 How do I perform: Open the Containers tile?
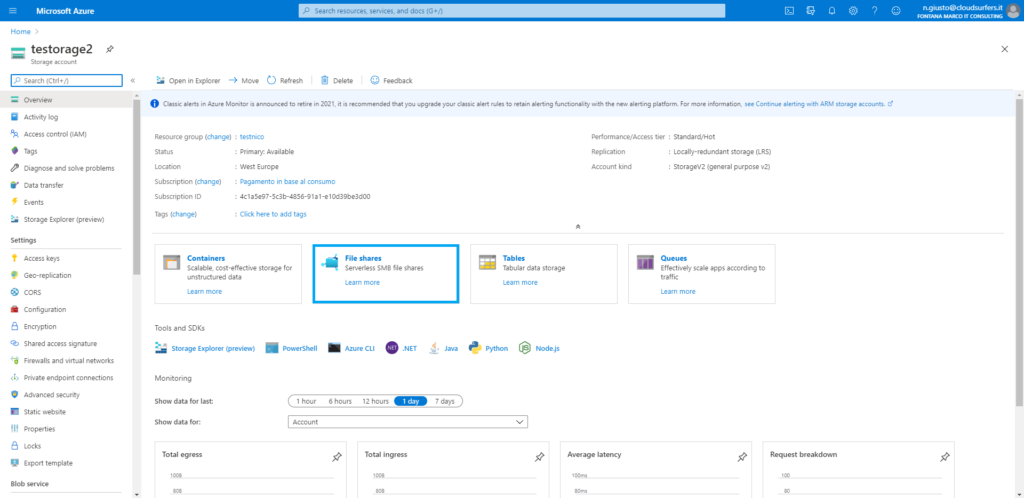228,274
